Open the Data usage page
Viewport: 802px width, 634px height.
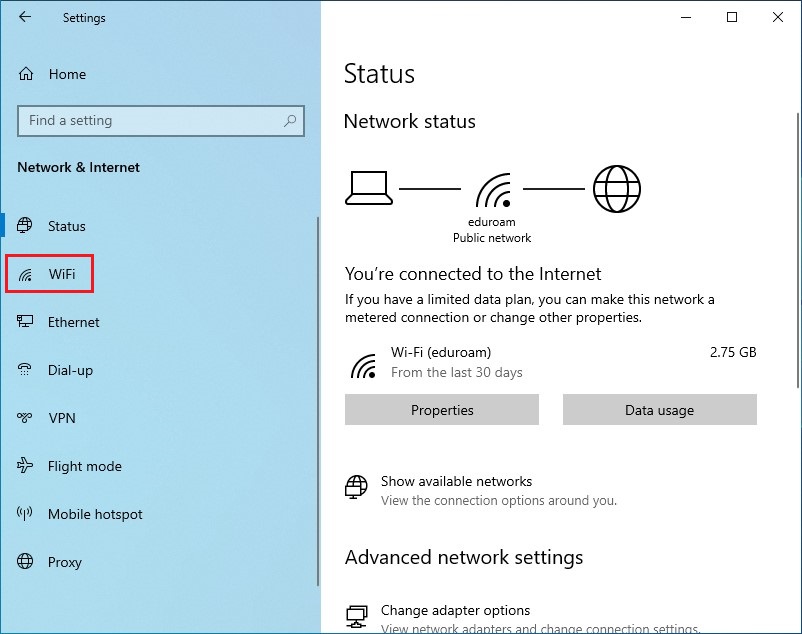(660, 410)
